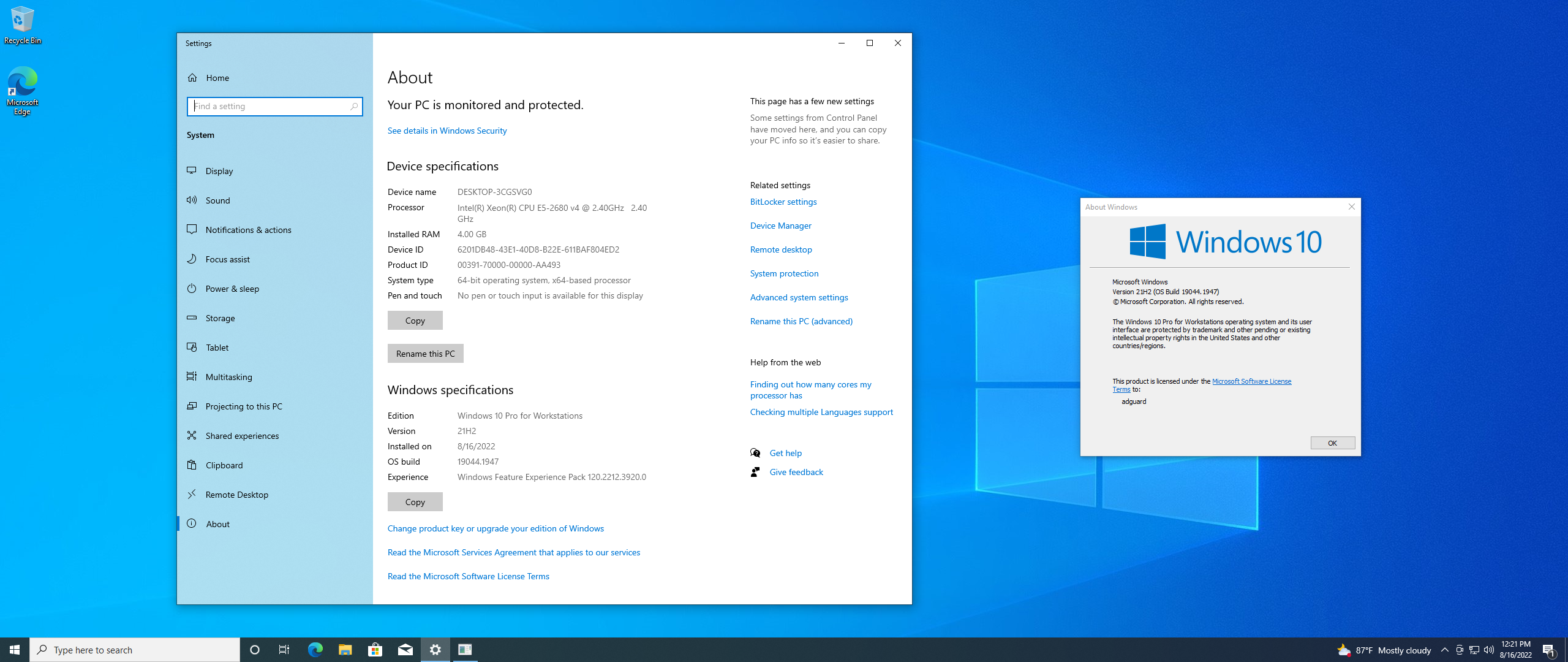Image resolution: width=1568 pixels, height=662 pixels.
Task: Click the volume icon in system tray
Action: point(1489,650)
